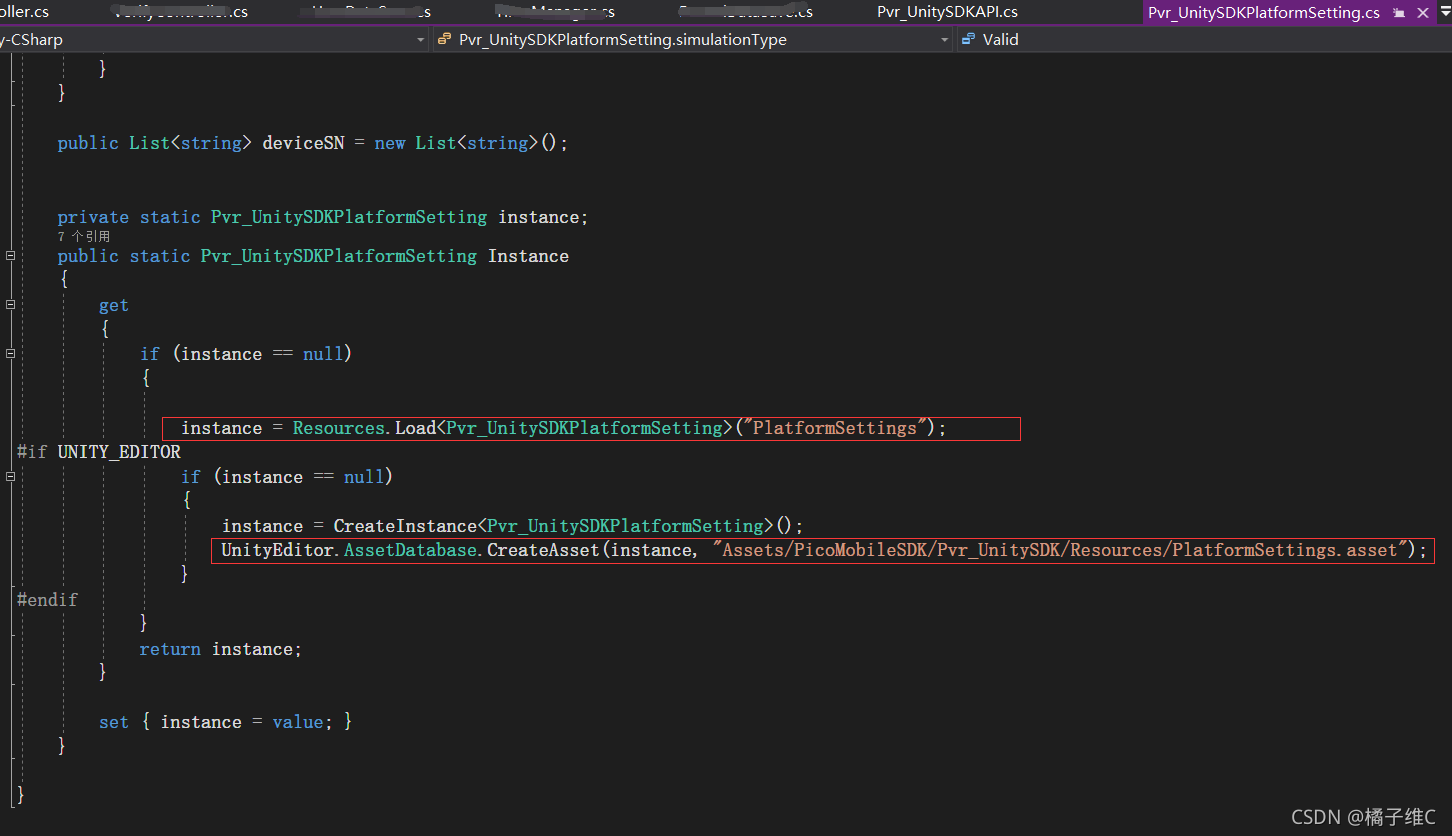The height and width of the screenshot is (836, 1452).
Task: Click the deviceSN field name
Action: coord(303,143)
